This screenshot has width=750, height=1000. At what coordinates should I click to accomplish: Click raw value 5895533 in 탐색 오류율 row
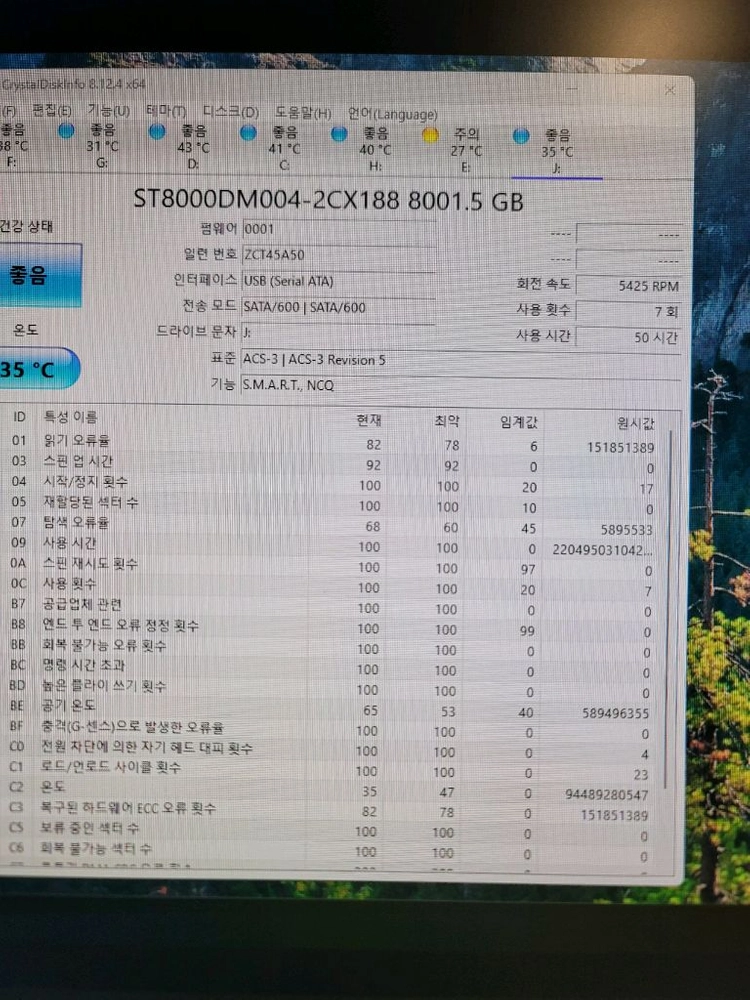coord(626,529)
